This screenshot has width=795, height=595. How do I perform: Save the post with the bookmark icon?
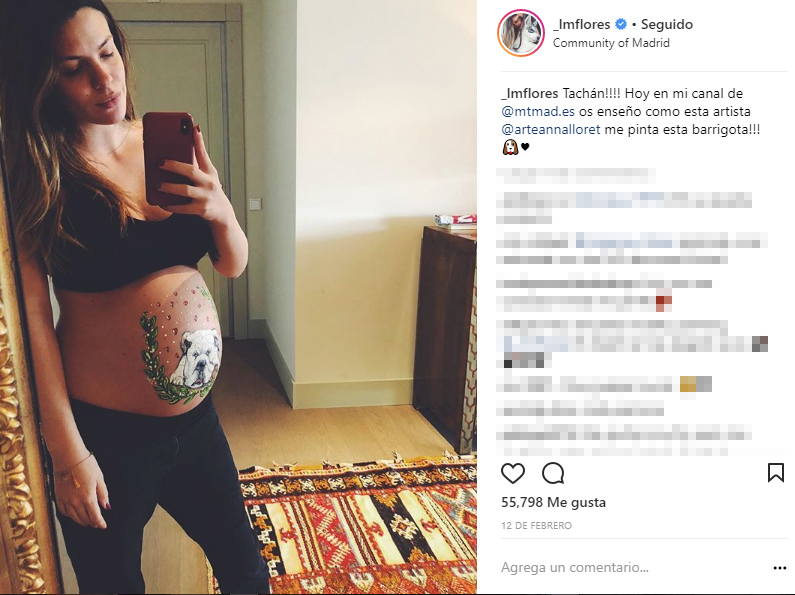776,472
